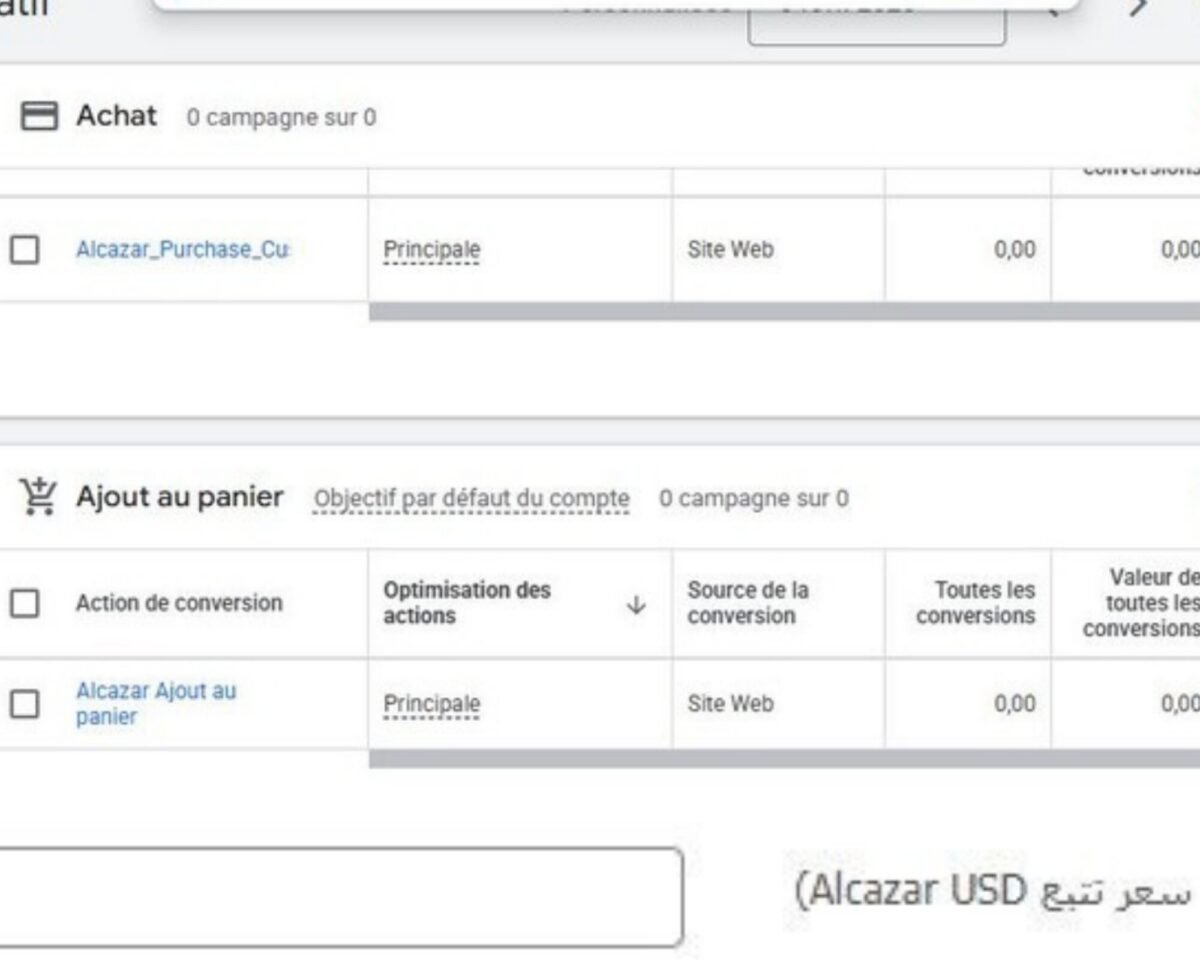The image size is (1200, 960).
Task: Open the Alcazar_Purchase conversion action link
Action: (183, 249)
